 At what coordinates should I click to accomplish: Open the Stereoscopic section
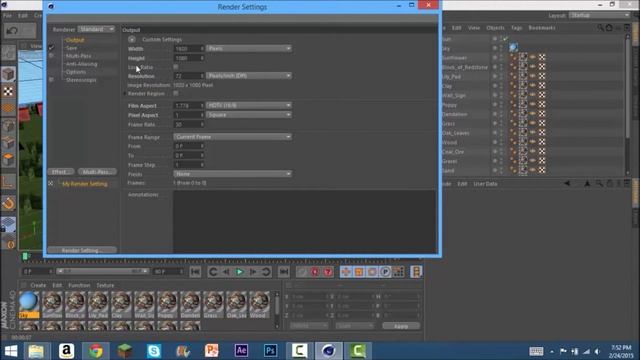coord(81,80)
